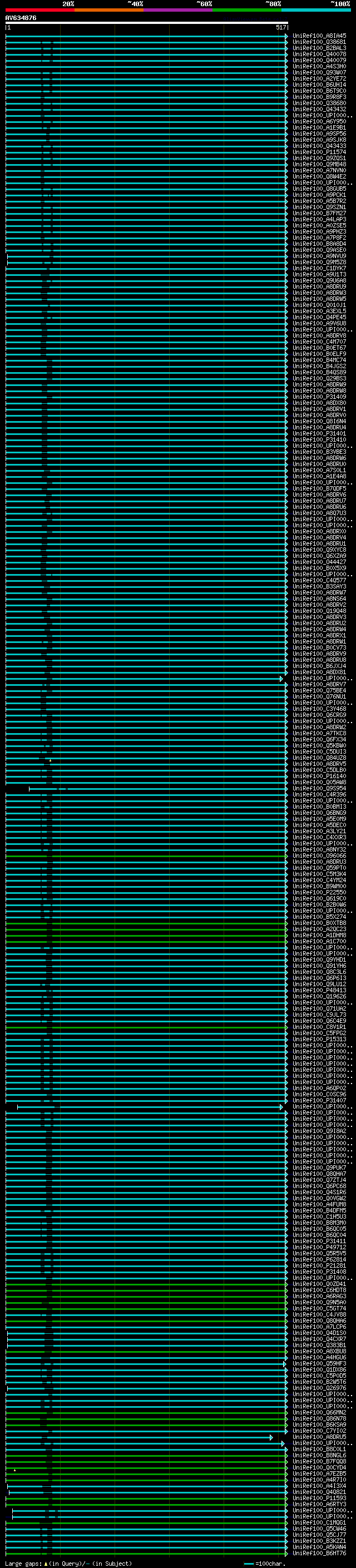The height and width of the screenshot is (1568, 356).
Task: Select the UniRef100_A8DX81 label
Action: point(319,672)
